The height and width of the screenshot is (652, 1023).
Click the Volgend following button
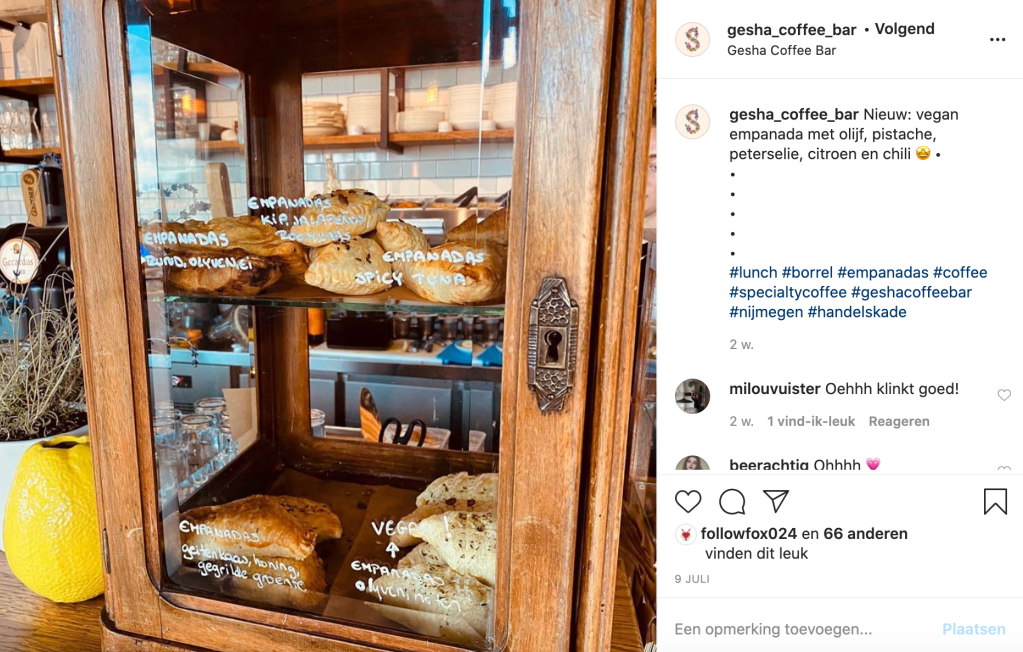tap(904, 29)
